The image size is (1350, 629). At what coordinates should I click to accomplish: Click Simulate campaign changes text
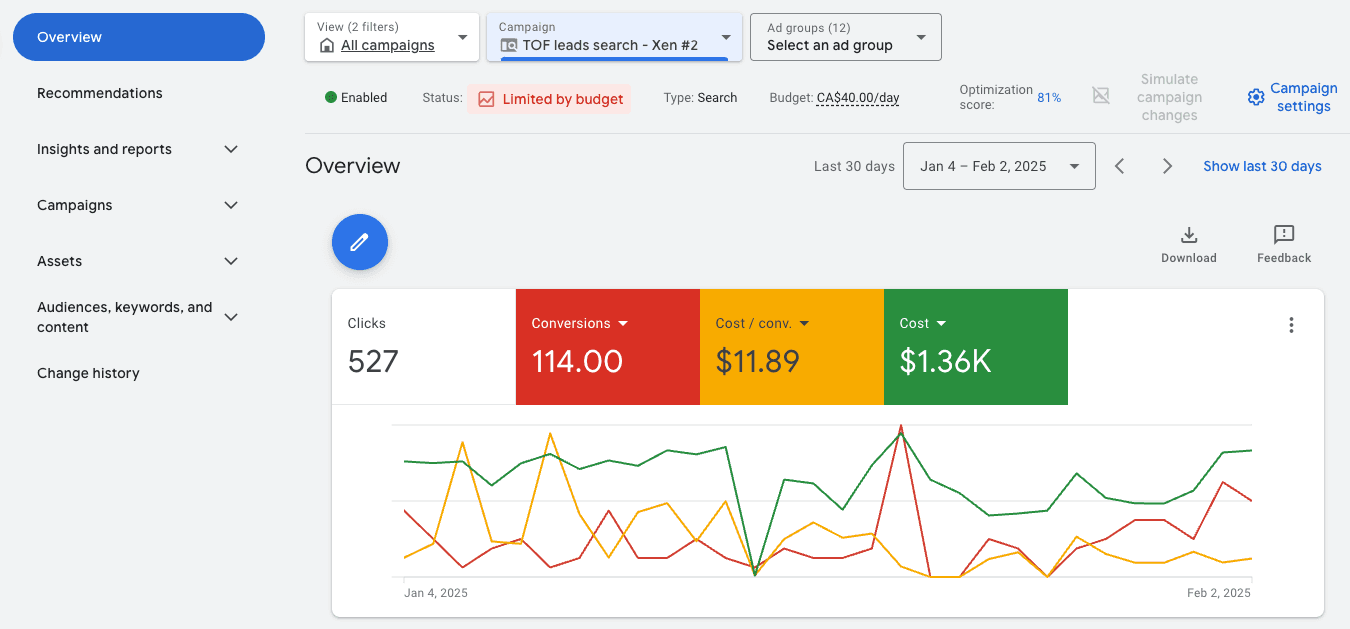tap(1169, 97)
